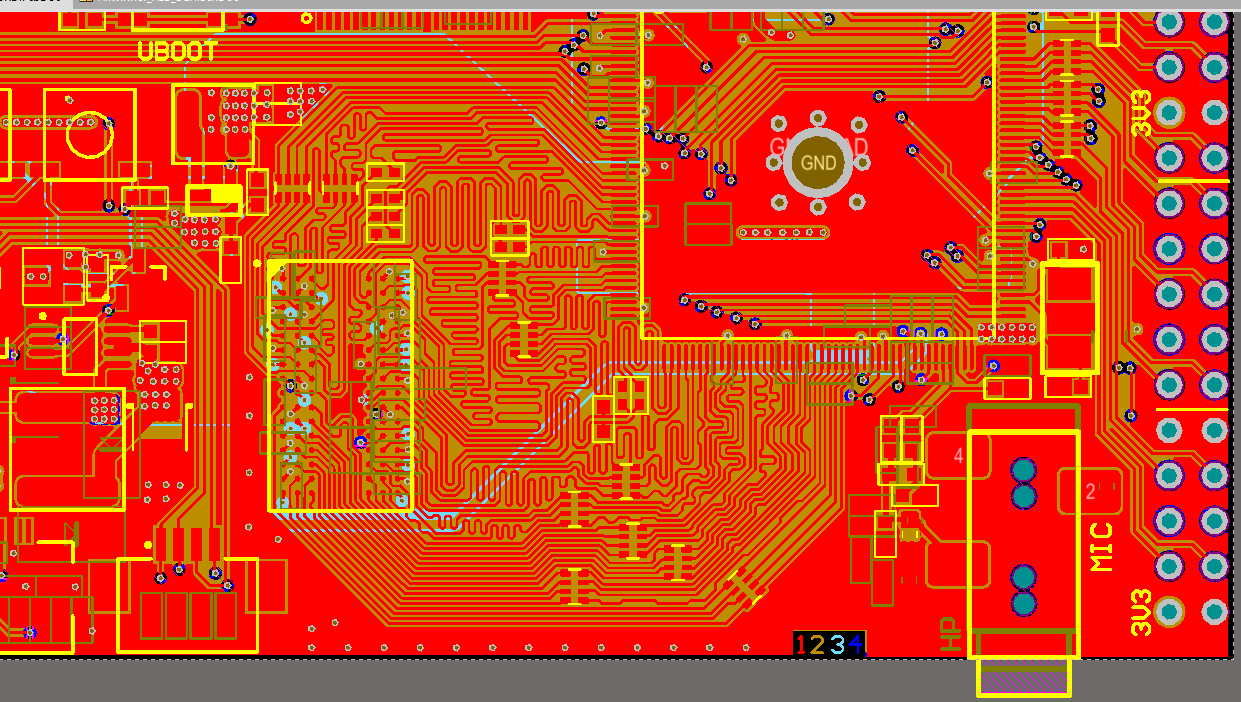
Task: Click the pin 4 designator near the MIC connector
Action: (x=958, y=454)
